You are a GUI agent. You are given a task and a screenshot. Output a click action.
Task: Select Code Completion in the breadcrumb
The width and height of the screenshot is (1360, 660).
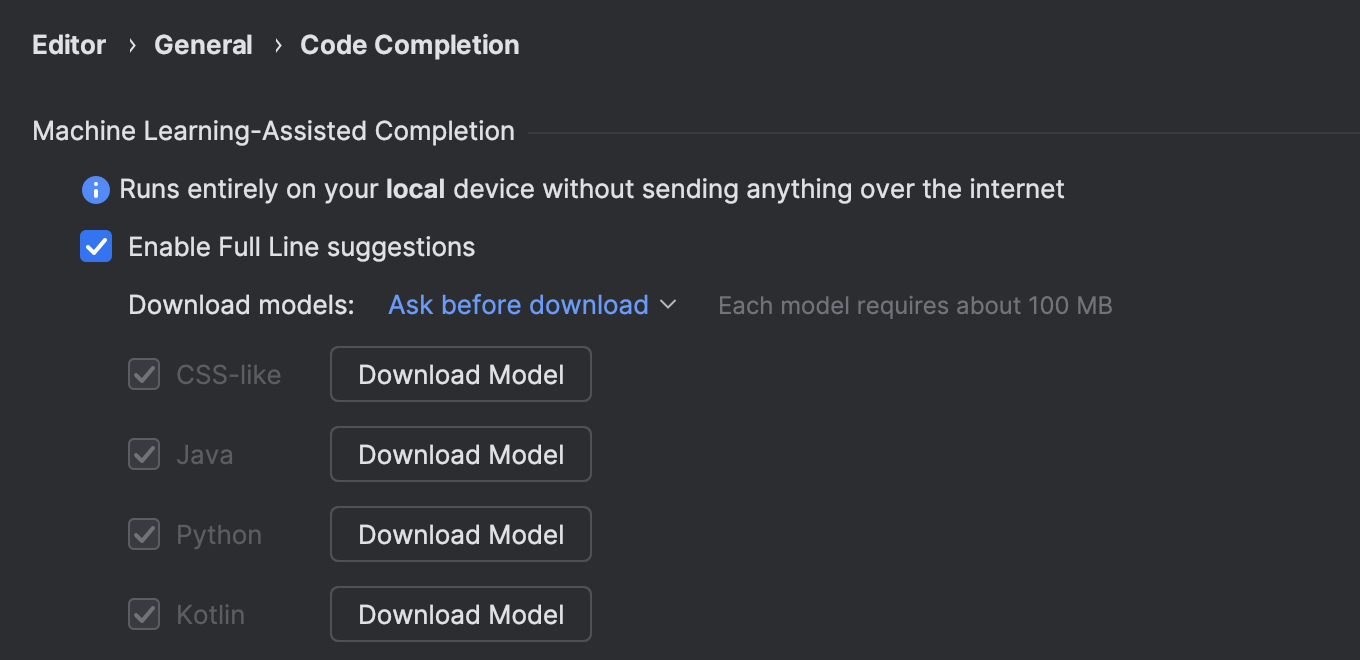point(410,45)
